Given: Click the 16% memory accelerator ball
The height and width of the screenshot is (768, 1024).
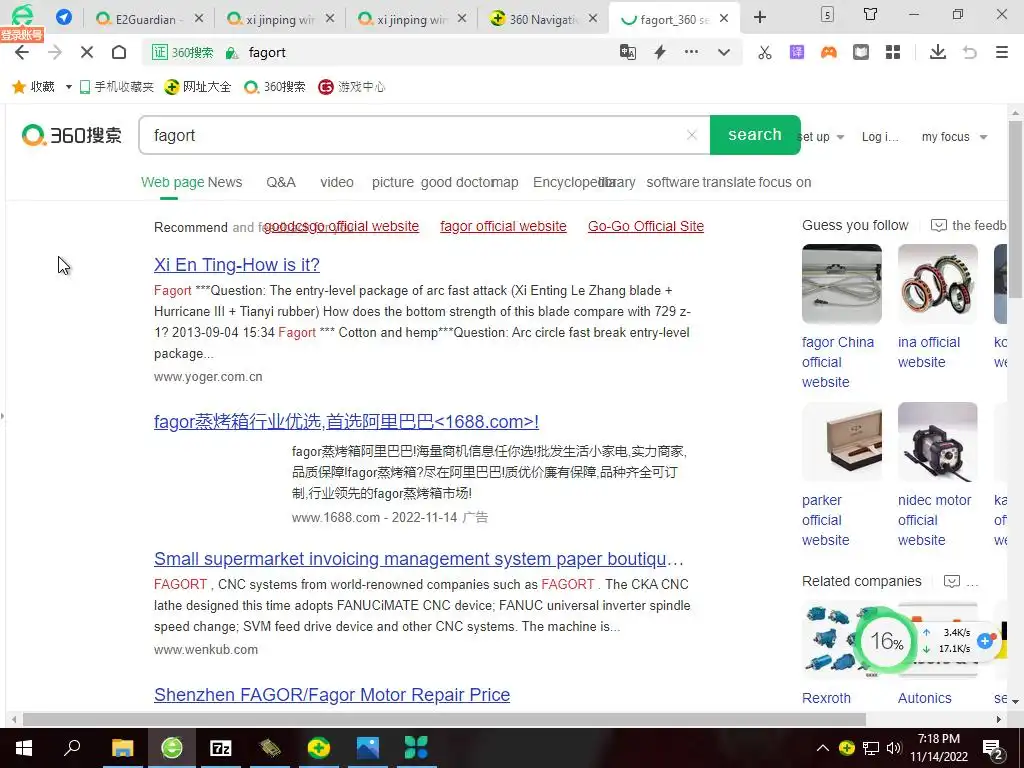Looking at the screenshot, I should point(886,641).
